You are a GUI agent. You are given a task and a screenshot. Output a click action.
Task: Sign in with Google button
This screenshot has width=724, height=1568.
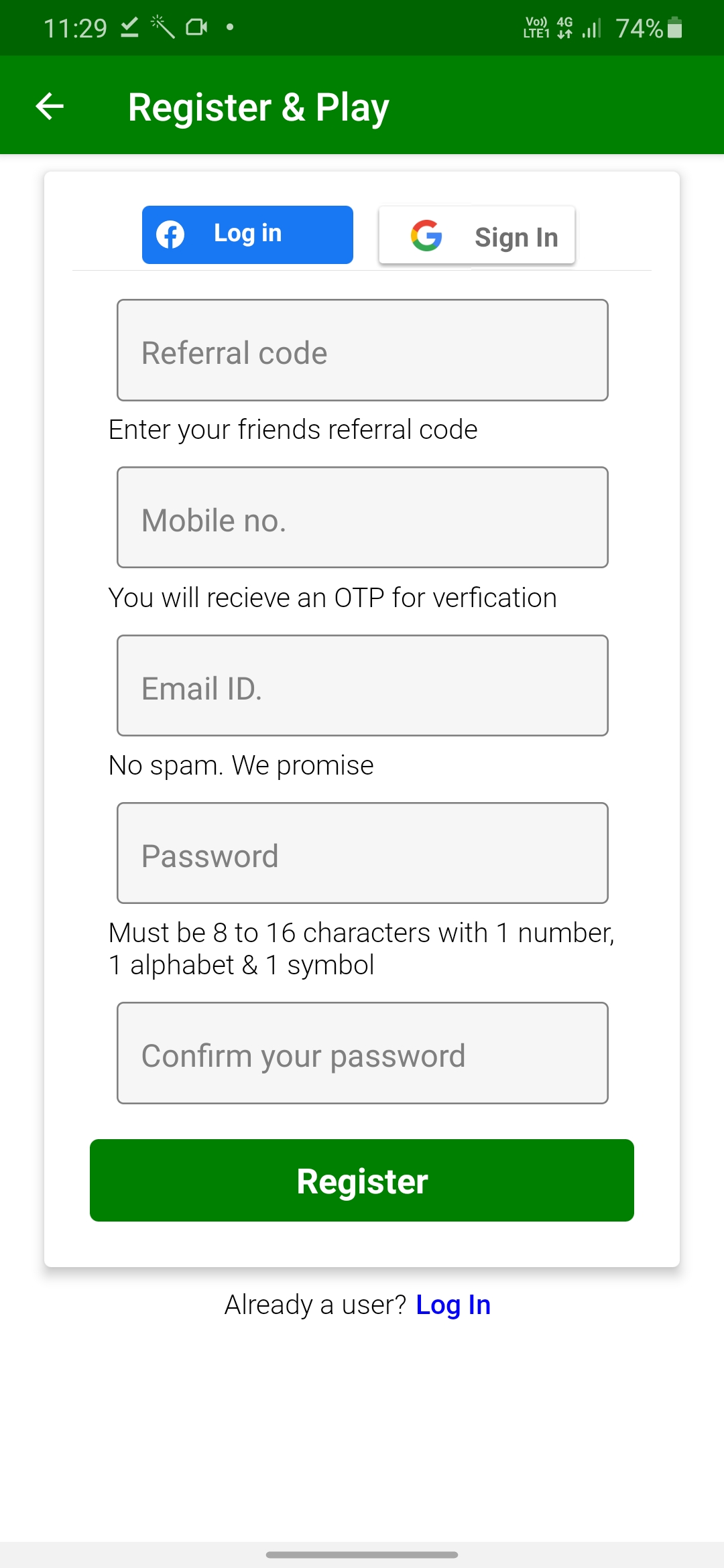coord(477,236)
